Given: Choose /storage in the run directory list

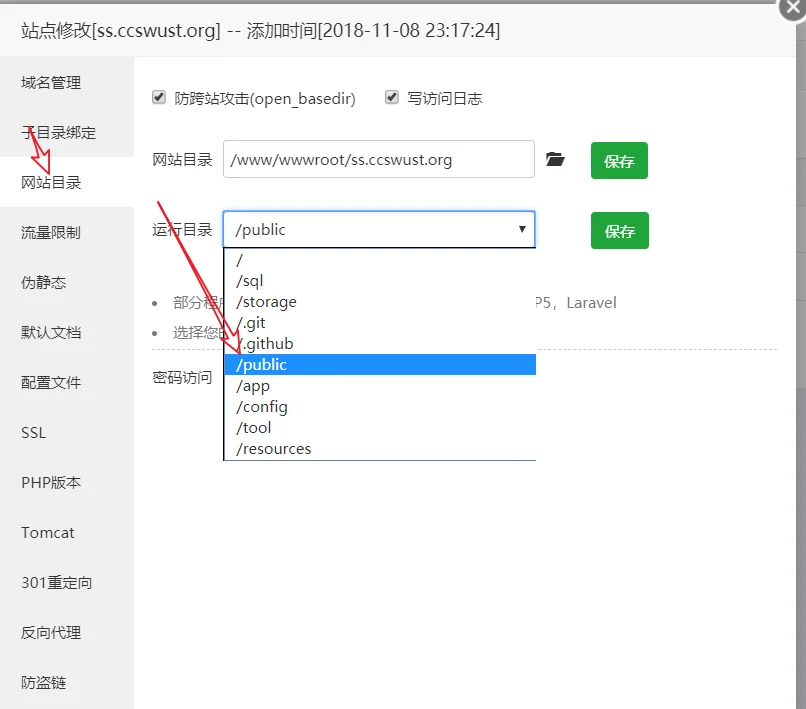Looking at the screenshot, I should point(380,302).
